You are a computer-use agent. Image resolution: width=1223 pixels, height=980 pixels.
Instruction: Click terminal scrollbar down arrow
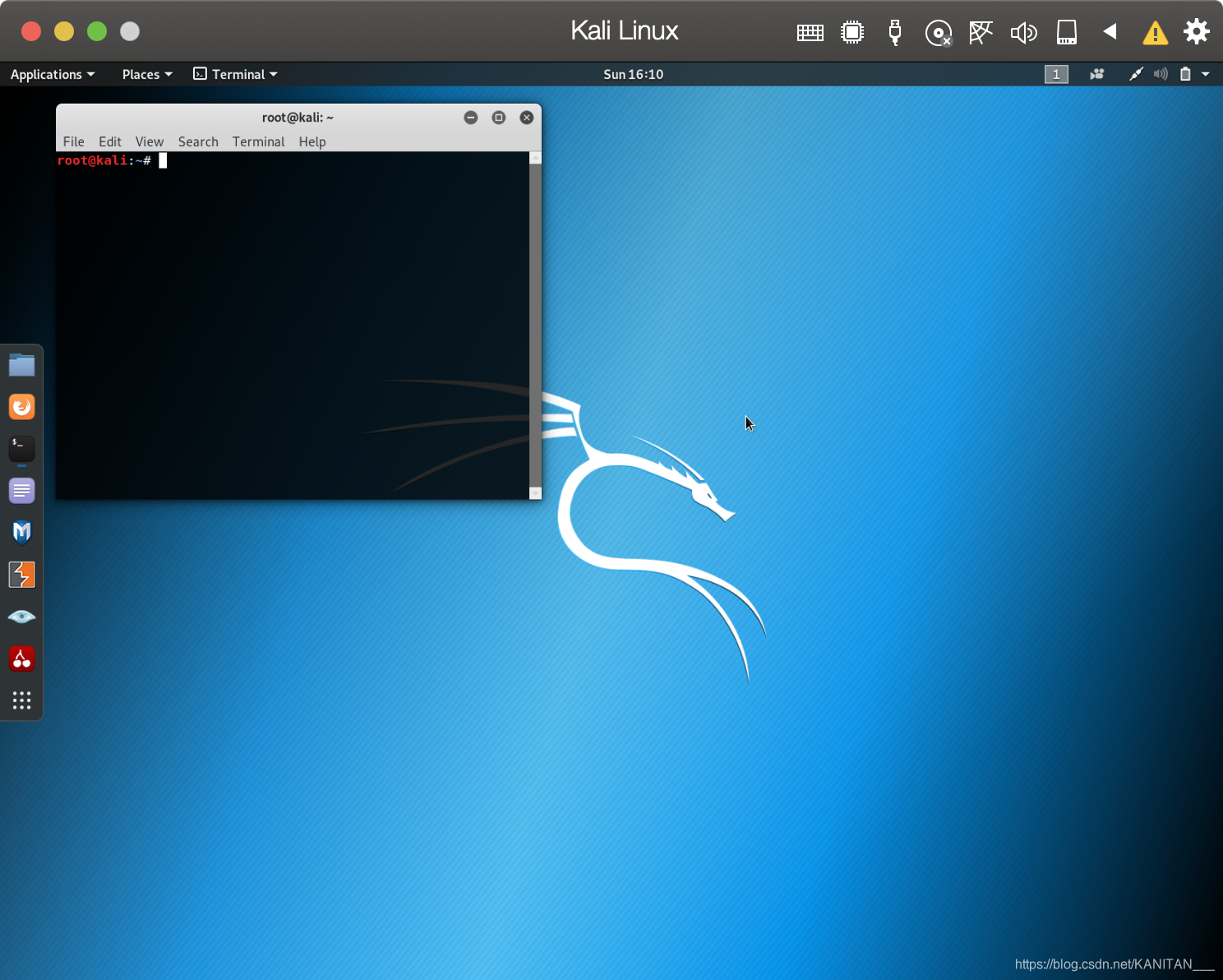pos(535,493)
